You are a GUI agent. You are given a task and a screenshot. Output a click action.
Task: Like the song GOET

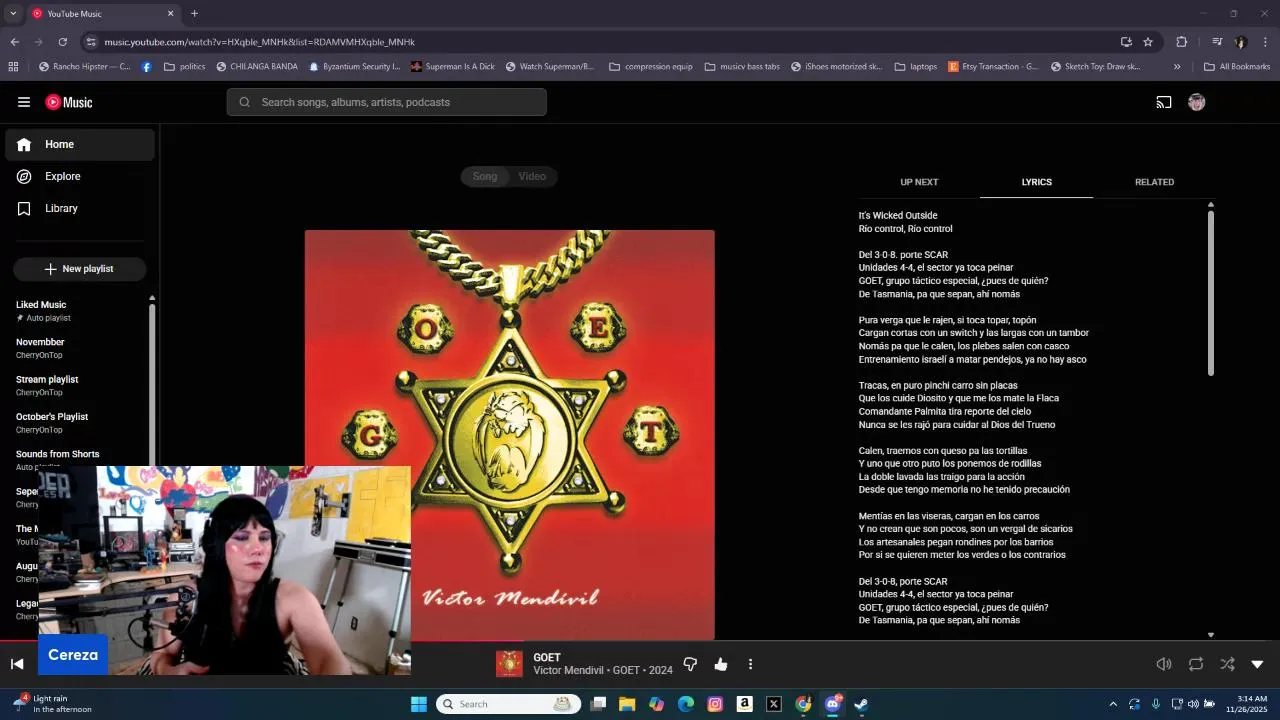click(721, 664)
